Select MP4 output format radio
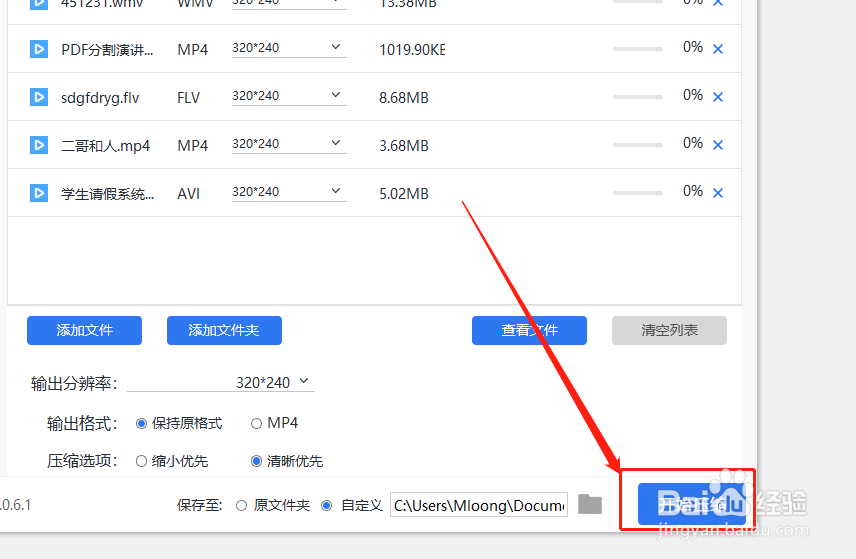 (x=275, y=424)
